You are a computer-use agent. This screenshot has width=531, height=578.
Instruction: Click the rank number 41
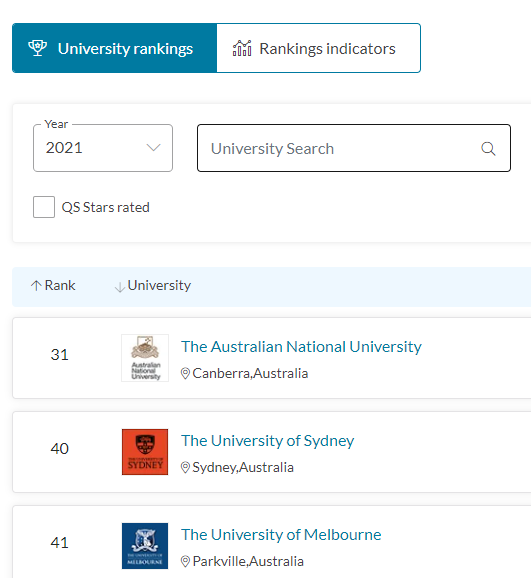coord(59,543)
